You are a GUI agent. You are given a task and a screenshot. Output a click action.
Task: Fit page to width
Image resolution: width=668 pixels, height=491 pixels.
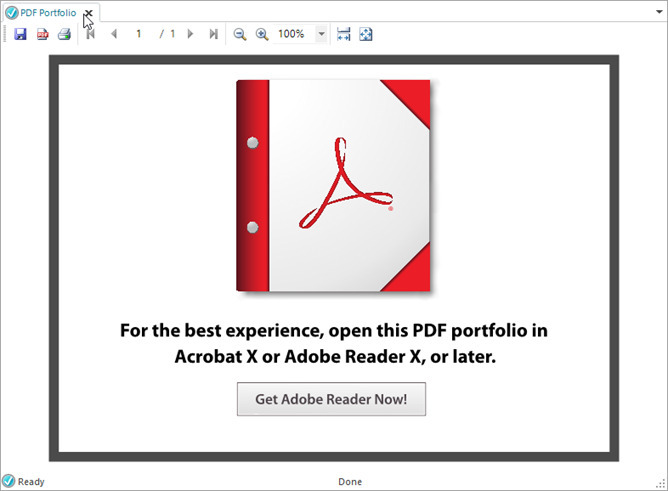click(x=343, y=34)
